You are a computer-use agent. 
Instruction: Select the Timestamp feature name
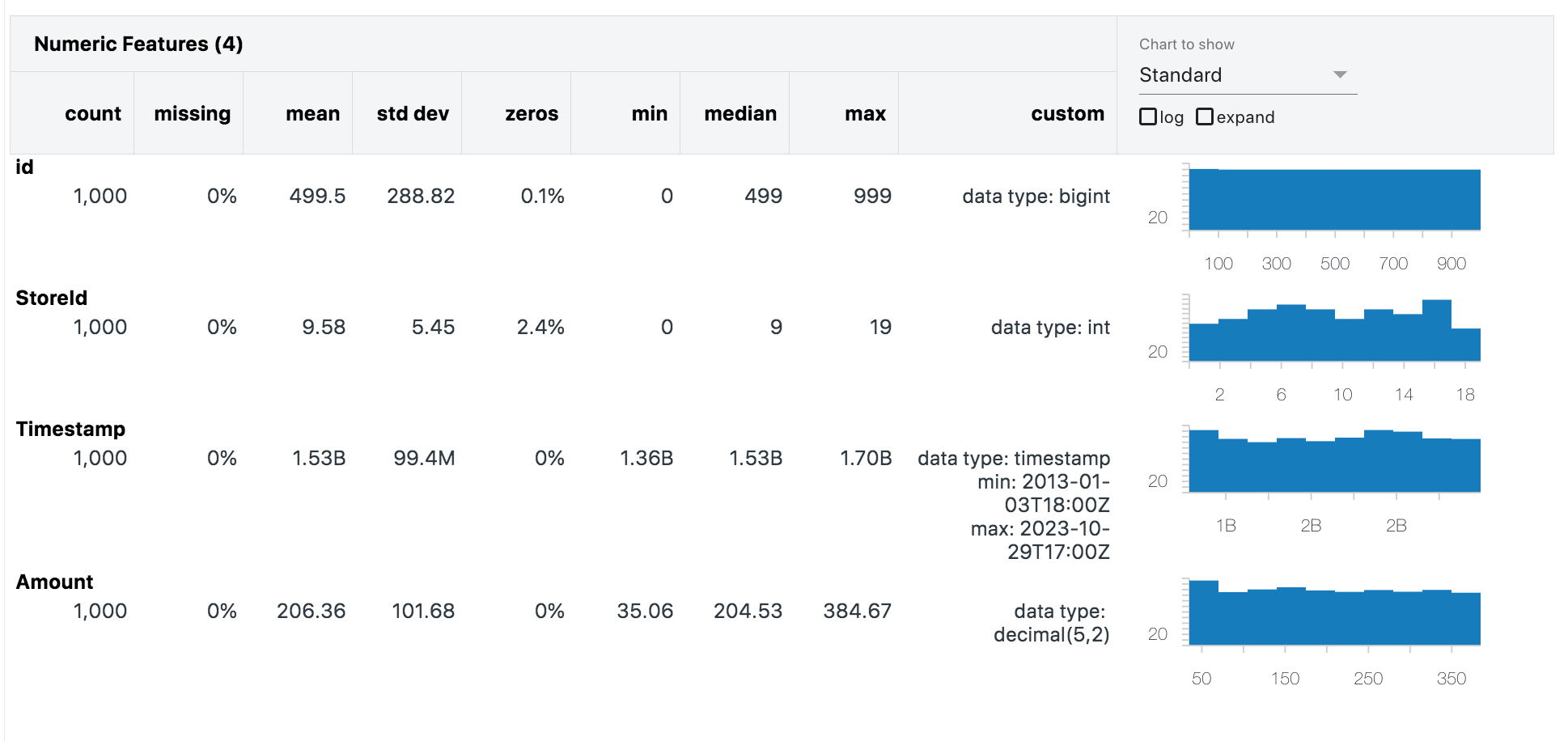pyautogui.click(x=70, y=430)
